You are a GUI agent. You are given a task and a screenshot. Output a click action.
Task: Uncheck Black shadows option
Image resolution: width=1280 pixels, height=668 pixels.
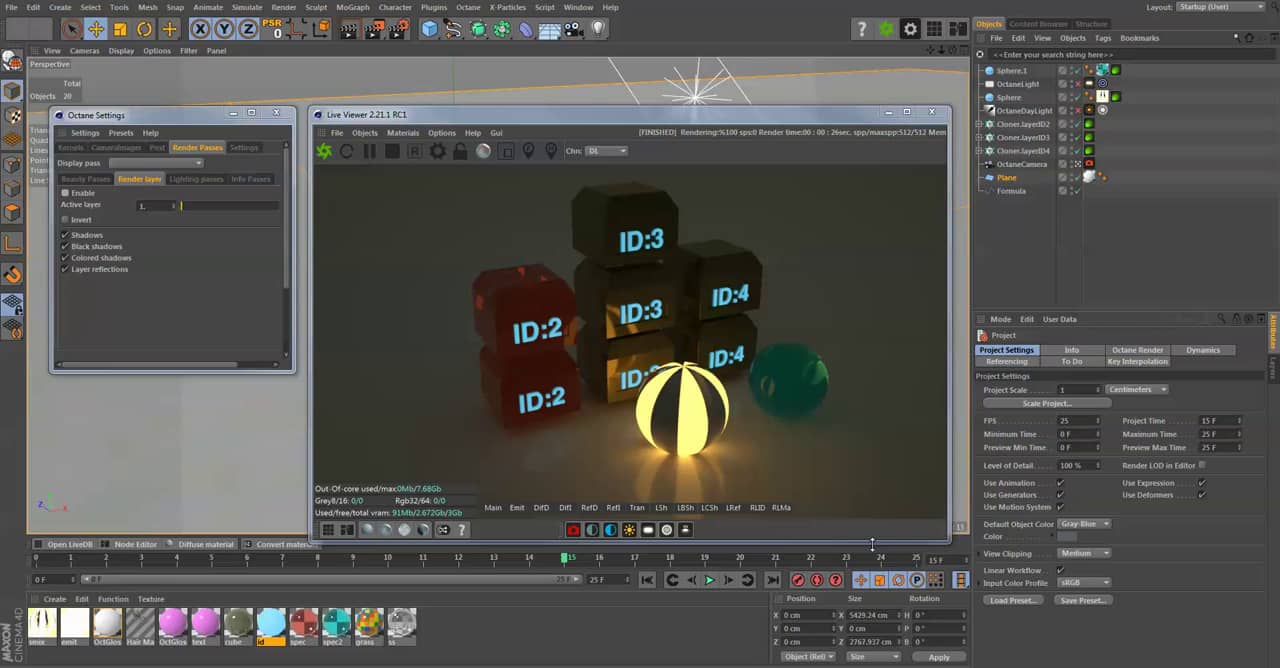point(65,246)
